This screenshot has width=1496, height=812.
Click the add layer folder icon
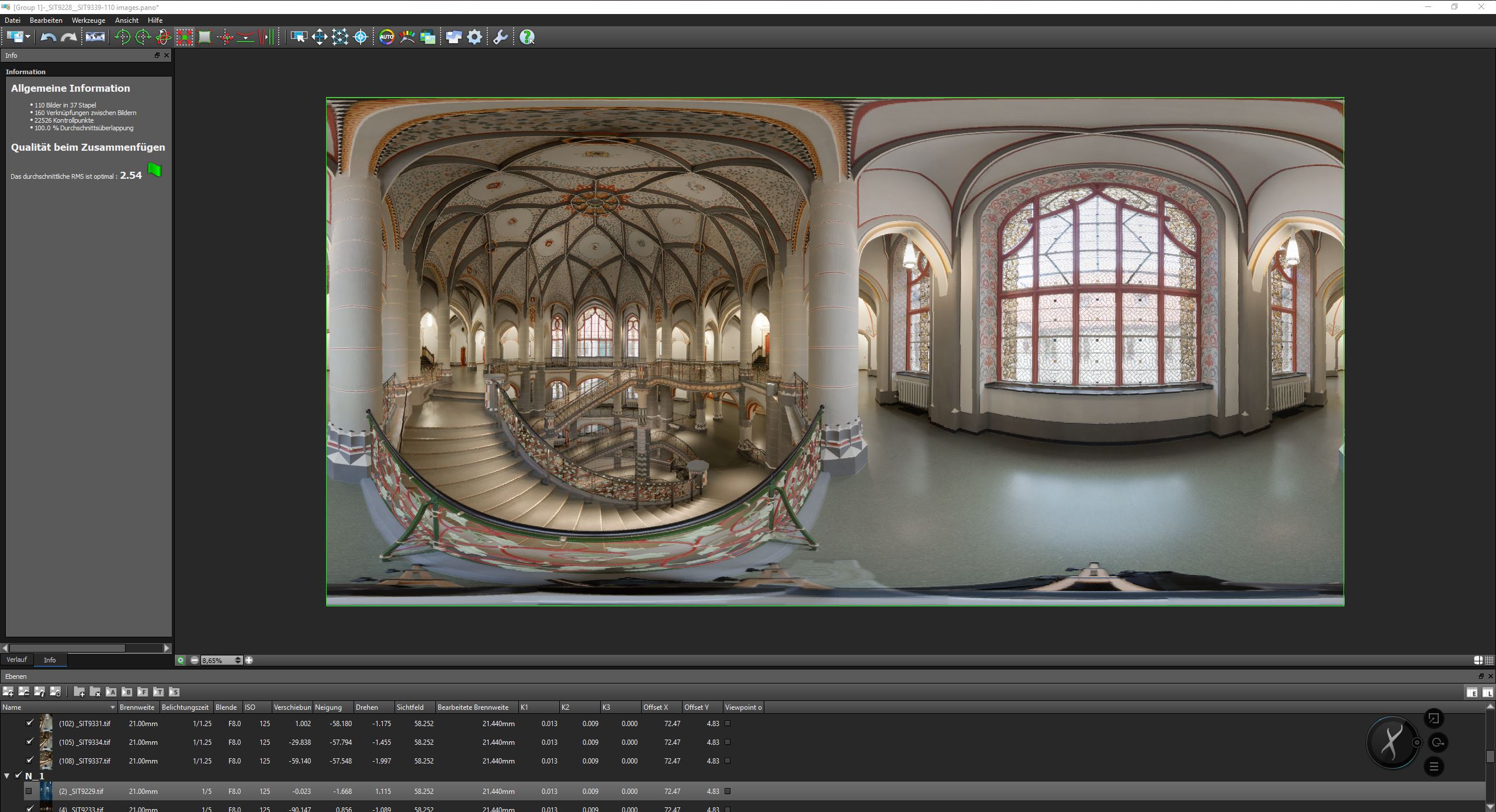(x=79, y=692)
